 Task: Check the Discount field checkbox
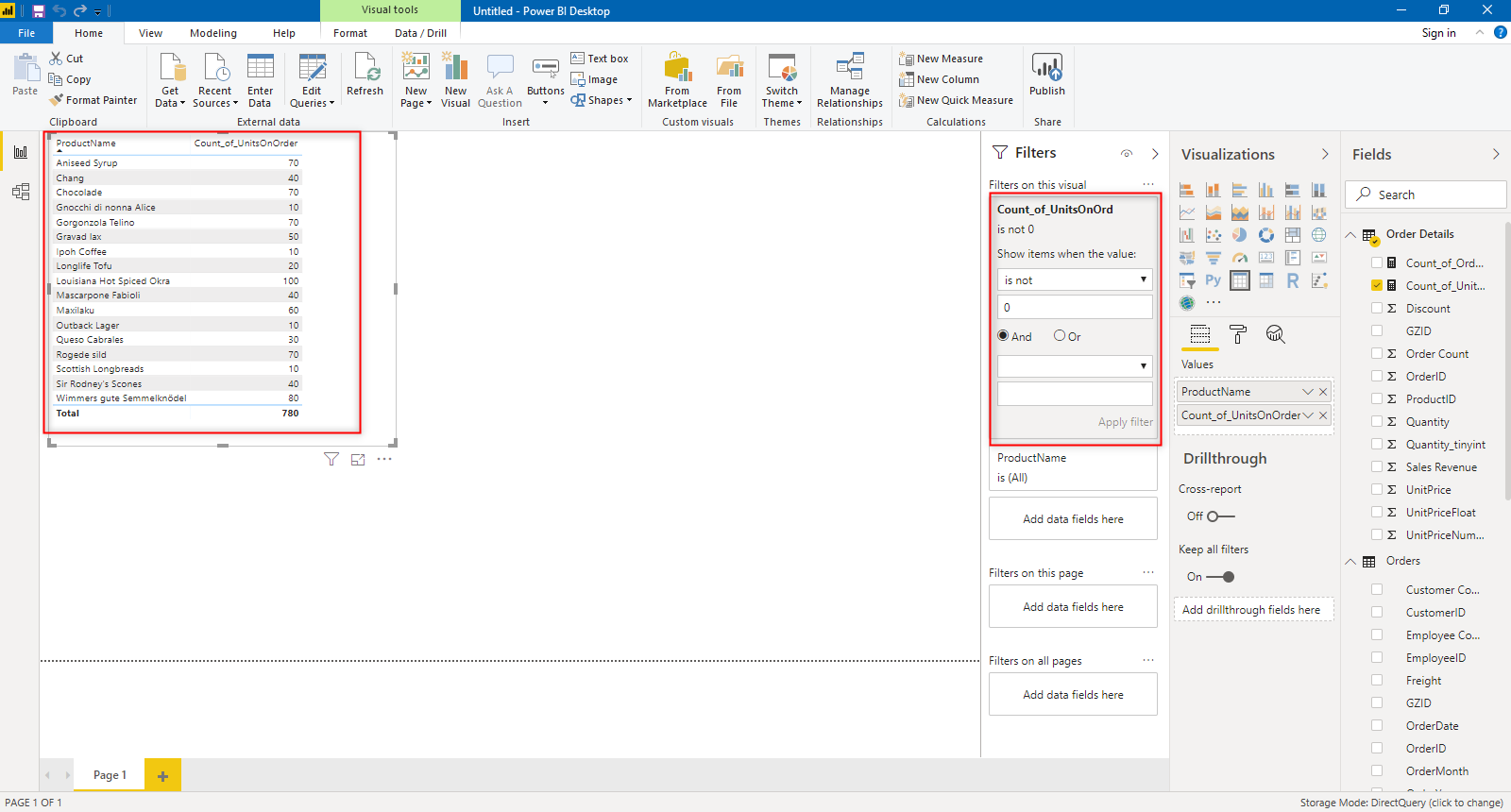tap(1377, 308)
